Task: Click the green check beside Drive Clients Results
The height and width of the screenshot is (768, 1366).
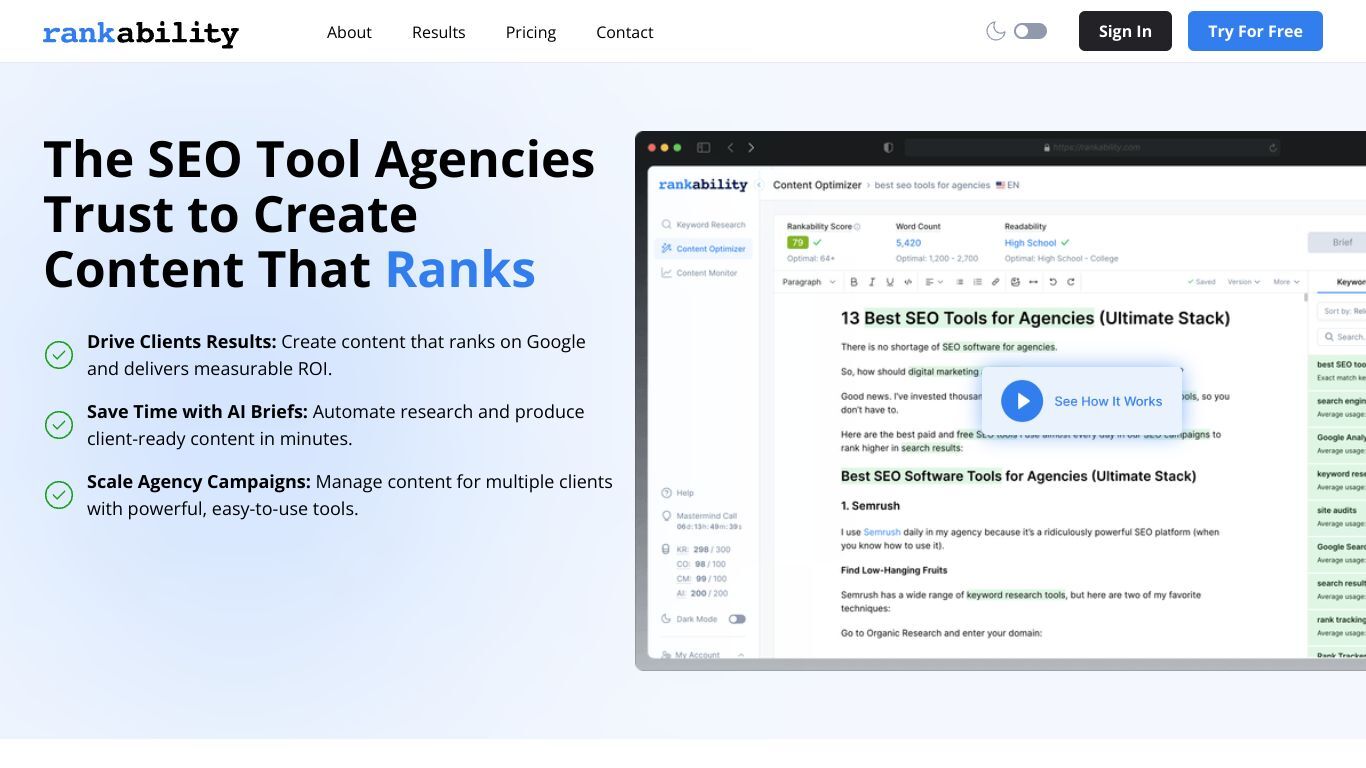Action: (59, 355)
